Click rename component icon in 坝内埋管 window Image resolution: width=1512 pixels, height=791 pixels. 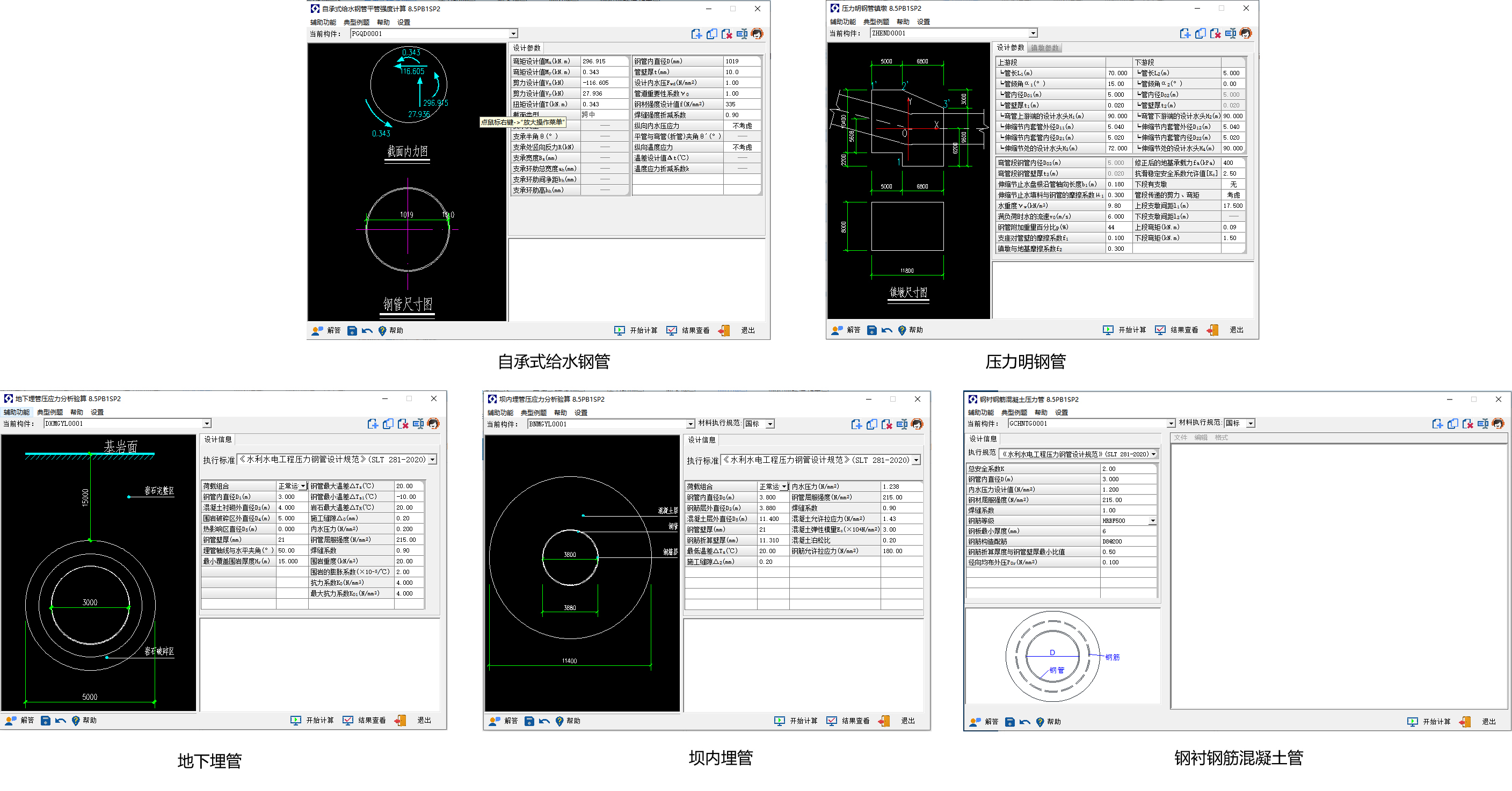click(902, 425)
